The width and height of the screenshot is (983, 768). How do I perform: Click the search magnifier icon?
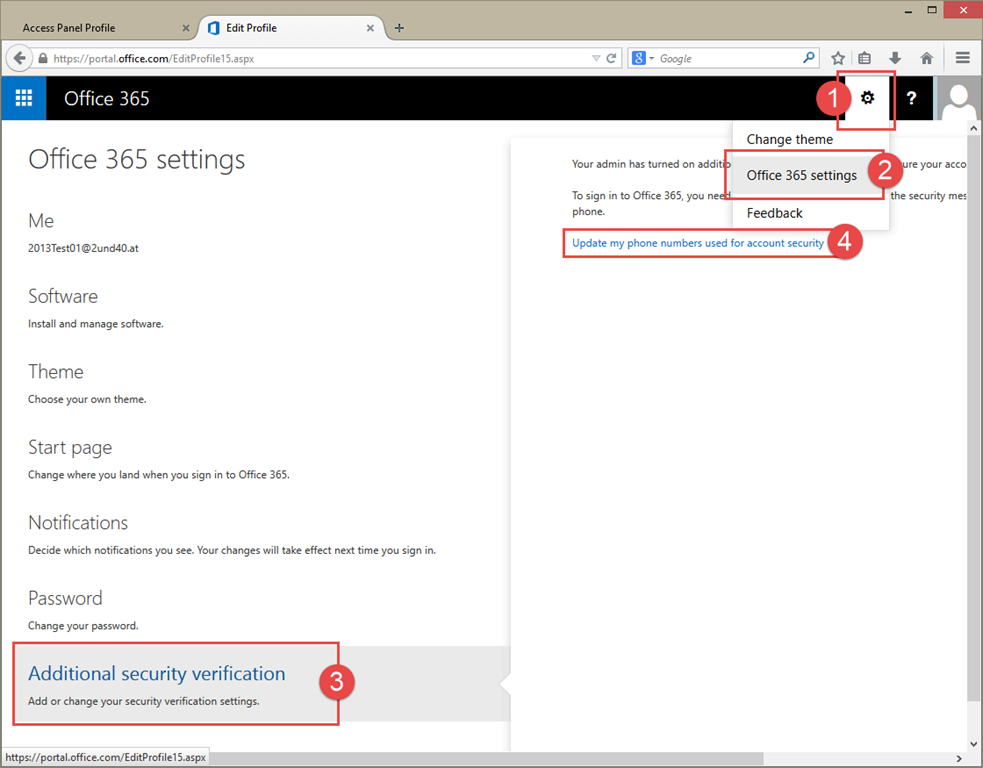[x=809, y=58]
